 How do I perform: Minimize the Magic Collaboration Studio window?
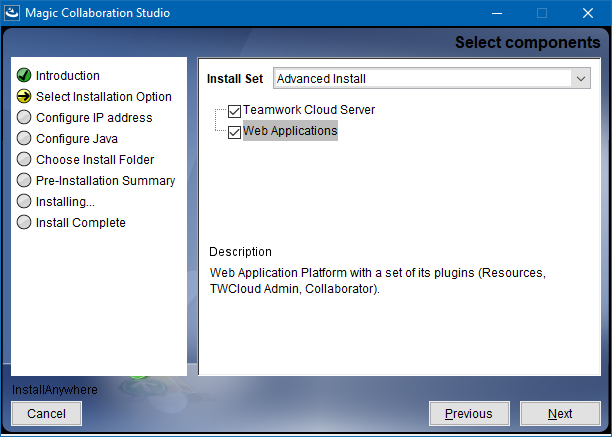(495, 13)
